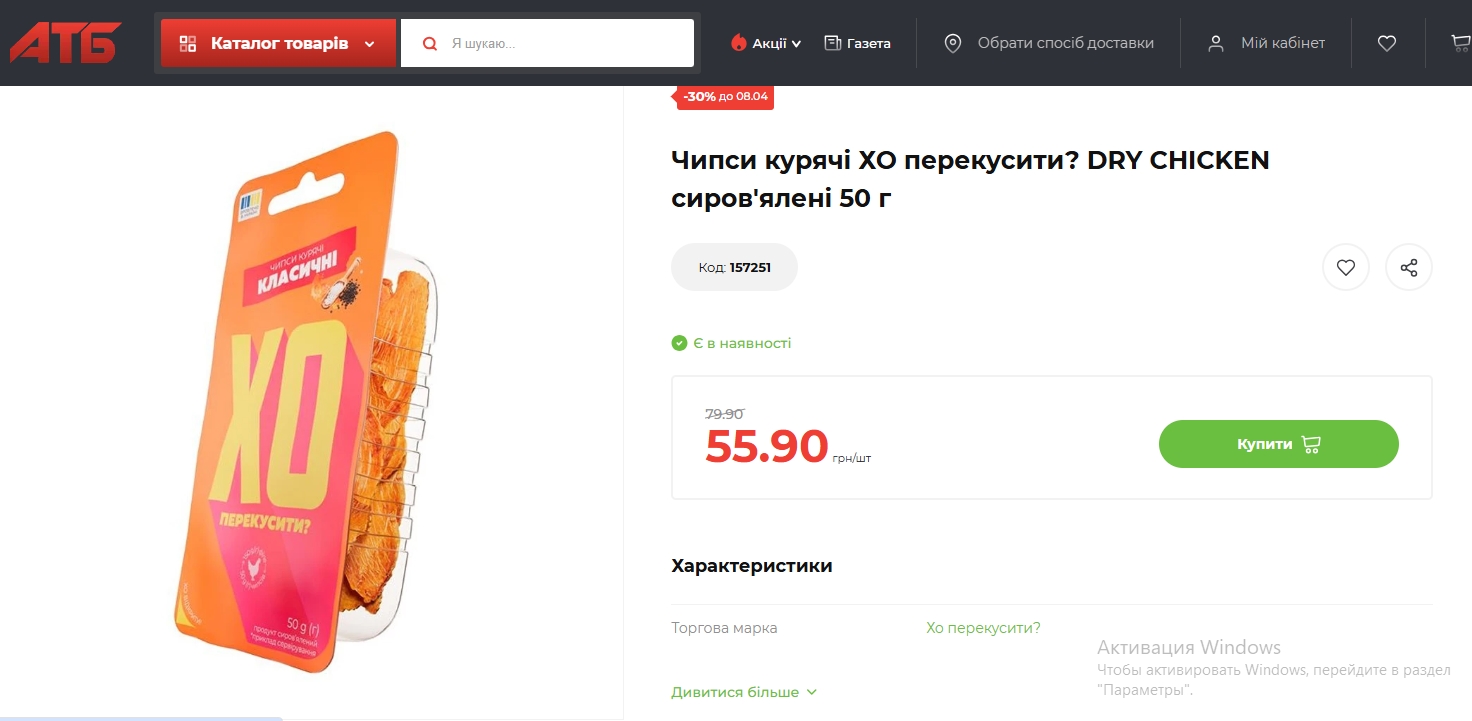Viewport: 1472px width, 721px height.
Task: Follow the Хо перекусити? brand link
Action: pos(983,628)
